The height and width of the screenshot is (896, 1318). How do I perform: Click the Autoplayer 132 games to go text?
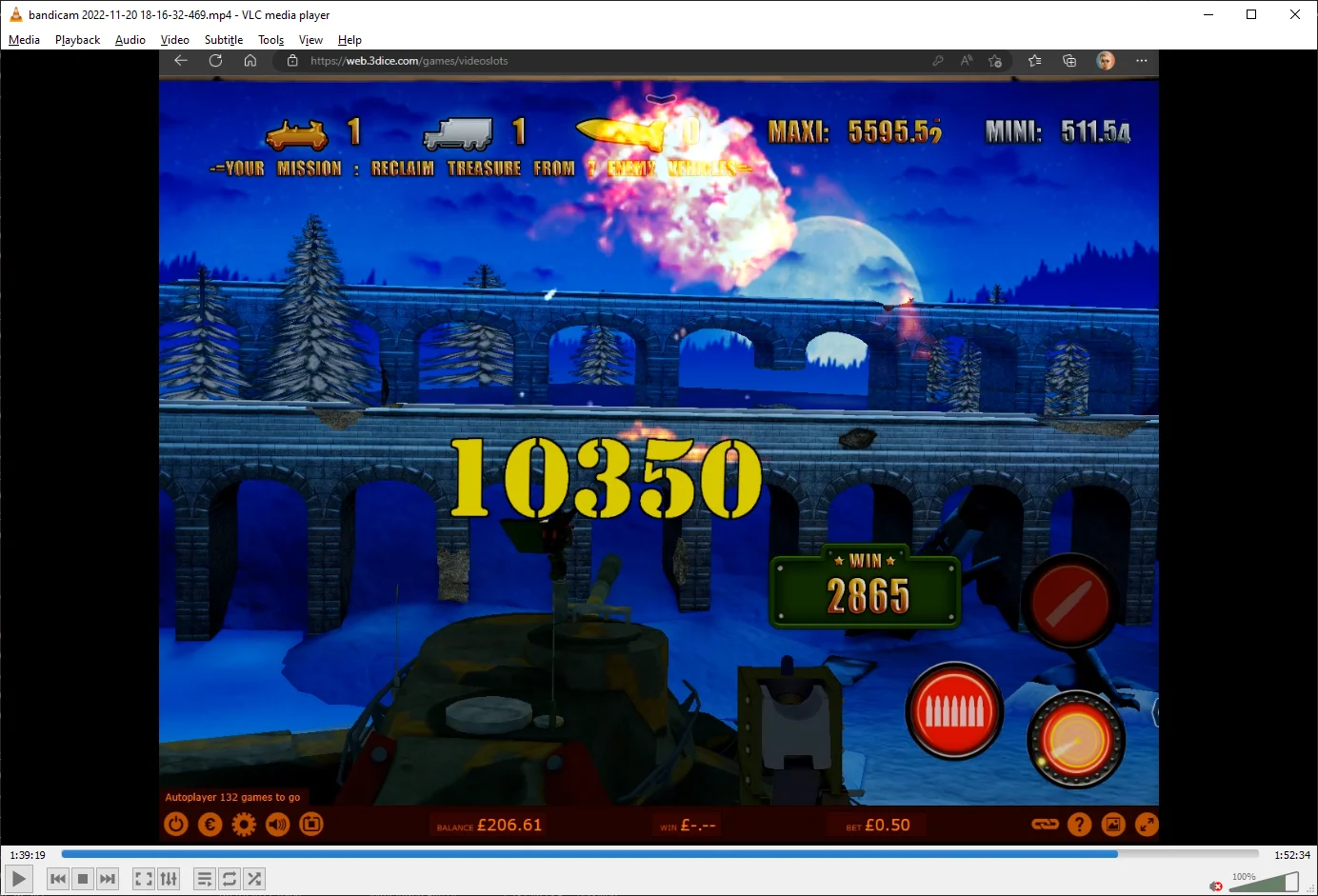[x=232, y=797]
